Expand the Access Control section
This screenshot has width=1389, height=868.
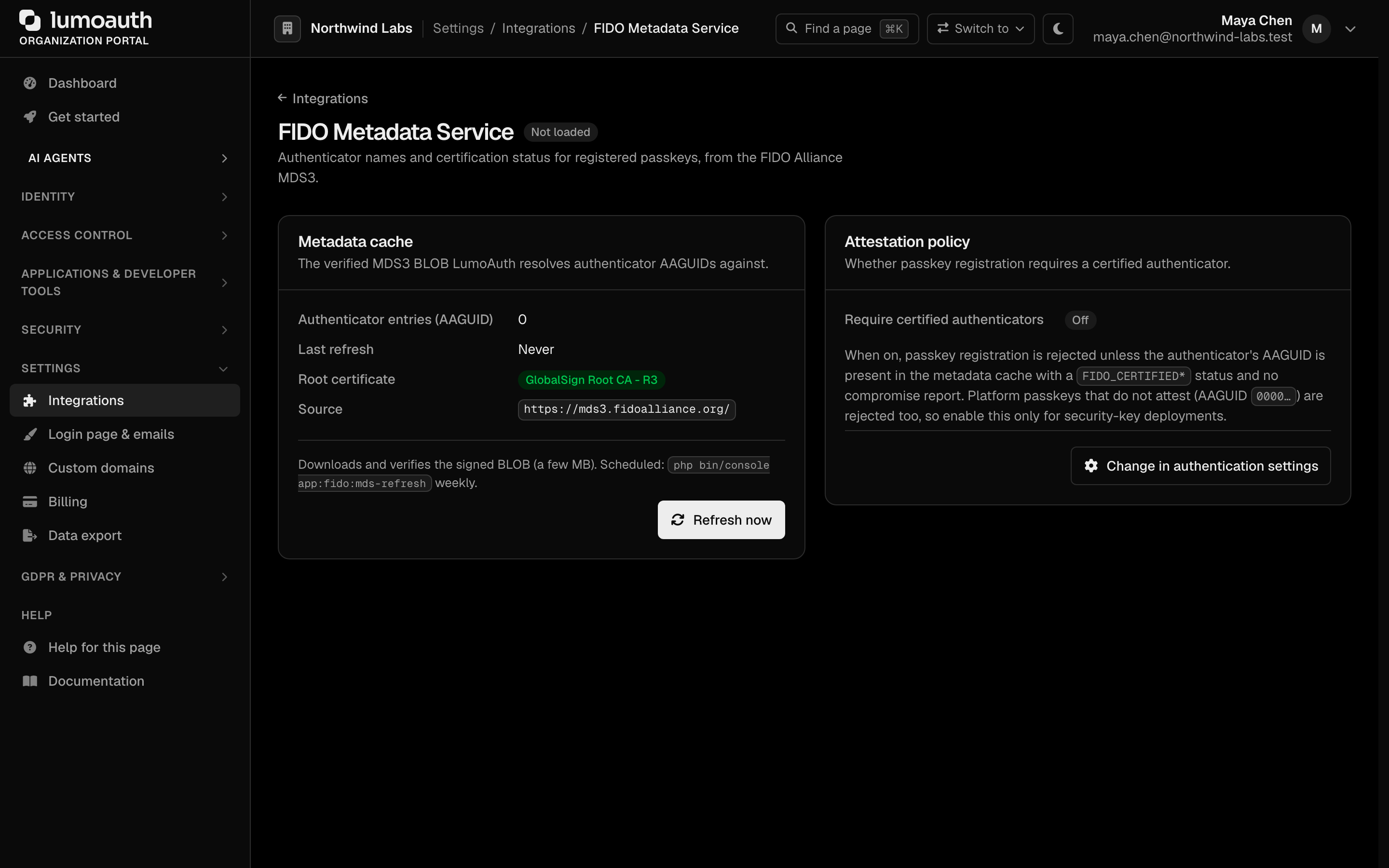125,235
